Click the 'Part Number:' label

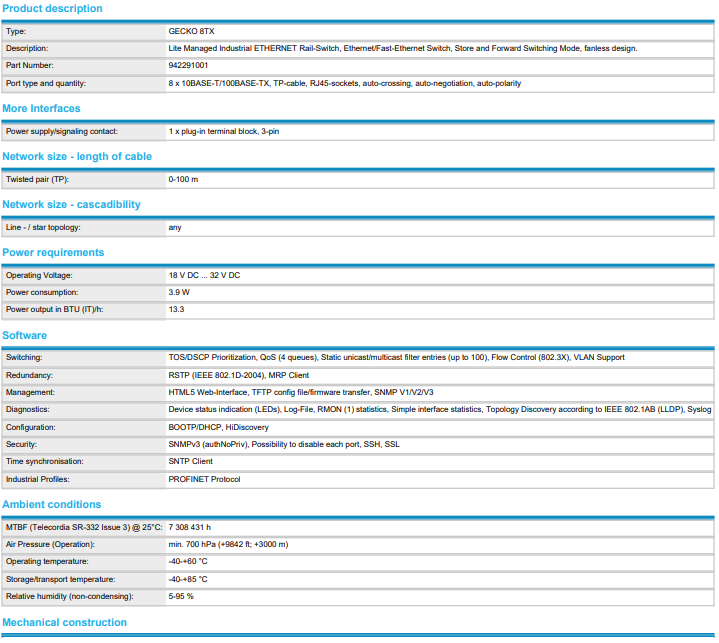(x=30, y=66)
